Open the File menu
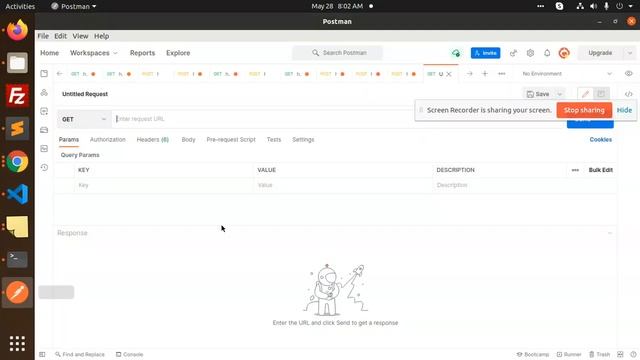The height and width of the screenshot is (360, 640). click(x=43, y=36)
